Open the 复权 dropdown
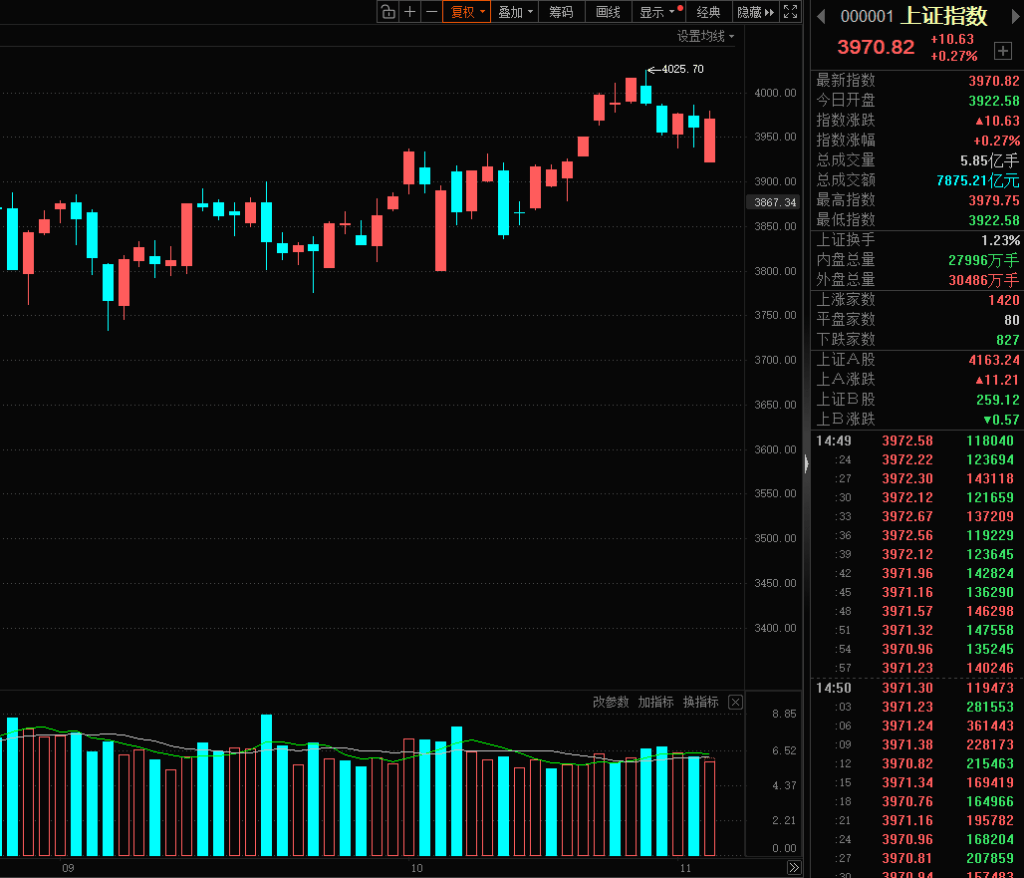The height and width of the screenshot is (878, 1024). tap(467, 12)
